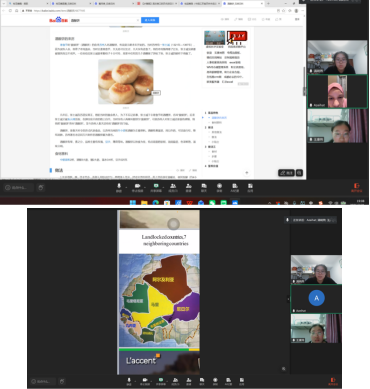Click the blue search button beside the Baike field
This screenshot has width=370, height=389.
pos(150,20)
